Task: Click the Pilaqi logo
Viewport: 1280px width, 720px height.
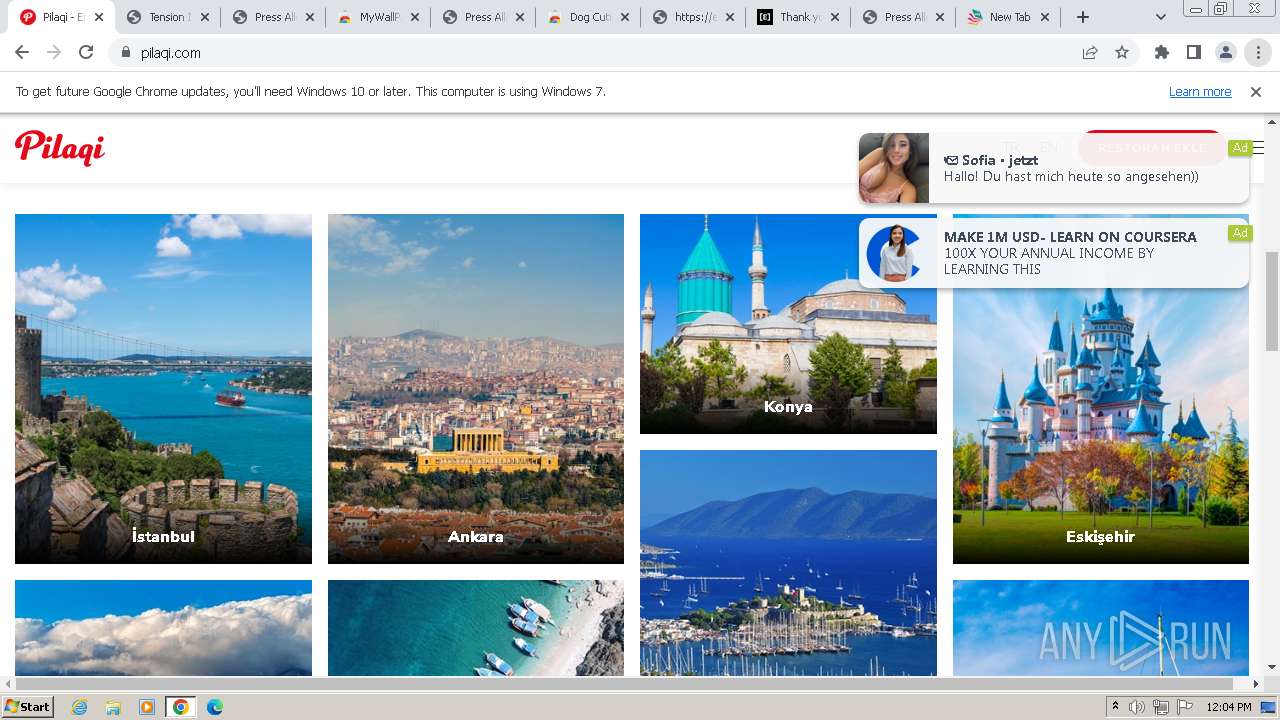Action: coord(60,148)
